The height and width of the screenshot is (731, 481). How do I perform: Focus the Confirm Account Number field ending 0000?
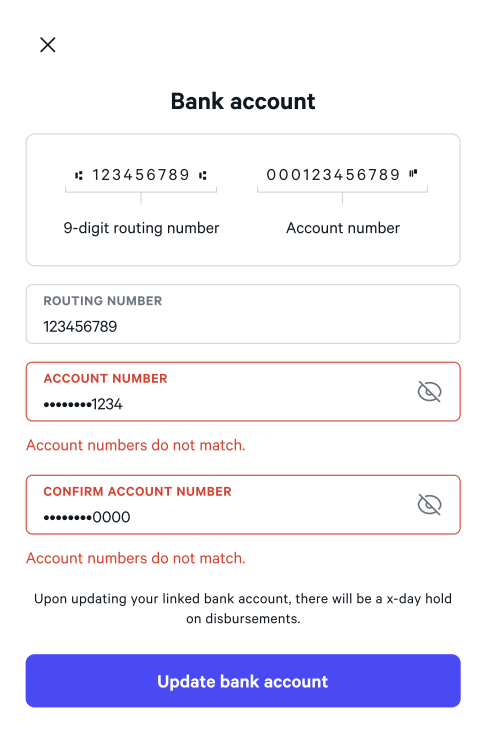243,504
